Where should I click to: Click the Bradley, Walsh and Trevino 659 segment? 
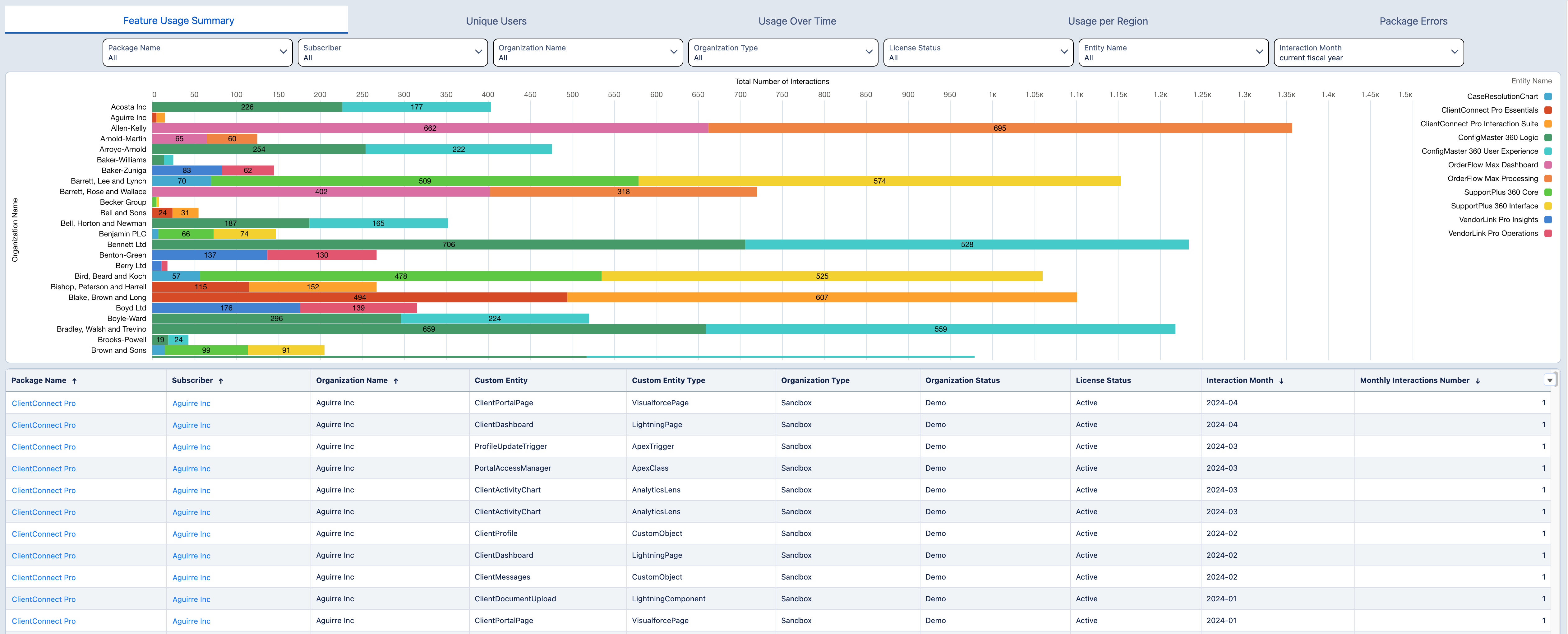(x=428, y=329)
